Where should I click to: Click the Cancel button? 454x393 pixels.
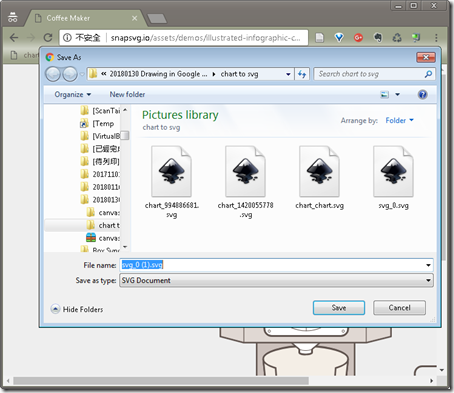tap(399, 308)
